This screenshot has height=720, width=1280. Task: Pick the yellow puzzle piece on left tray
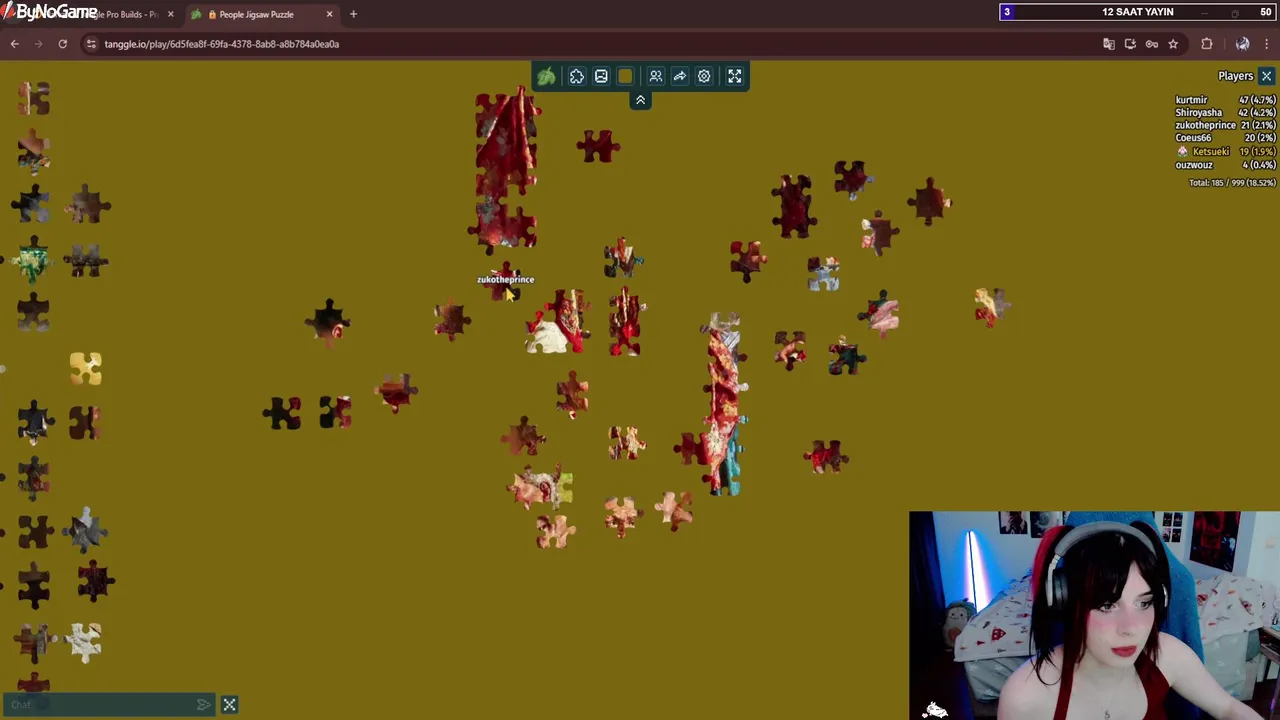pos(85,368)
